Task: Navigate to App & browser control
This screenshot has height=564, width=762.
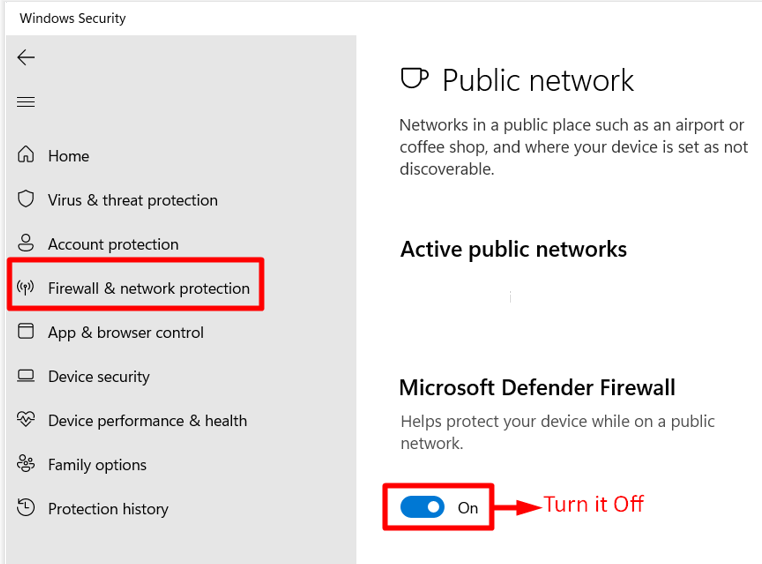Action: 126,333
